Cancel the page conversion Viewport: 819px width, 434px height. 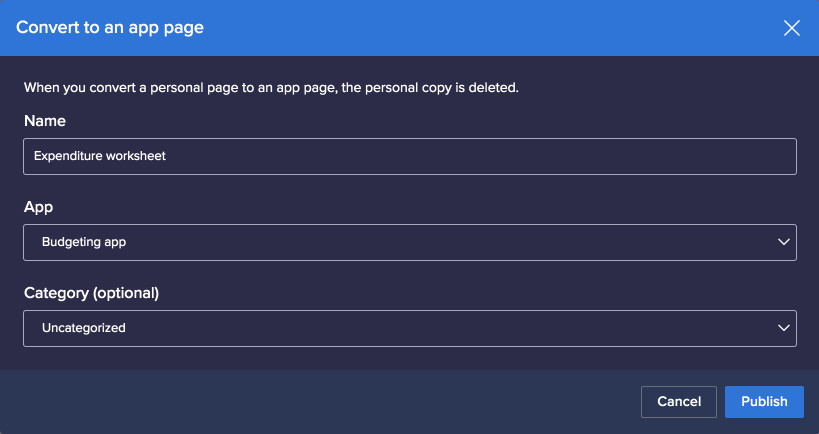(679, 402)
